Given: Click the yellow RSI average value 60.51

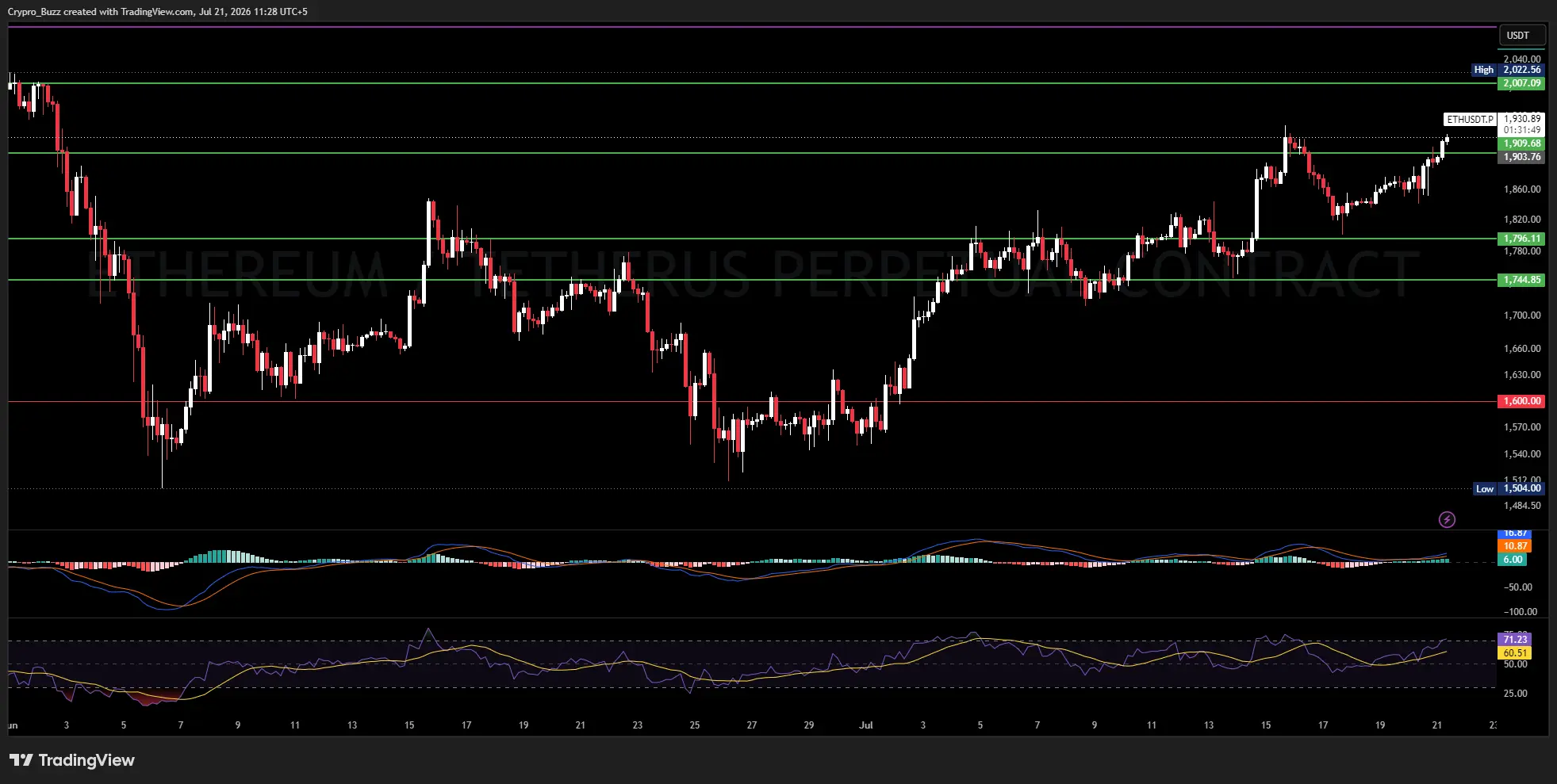Looking at the screenshot, I should (x=1515, y=653).
